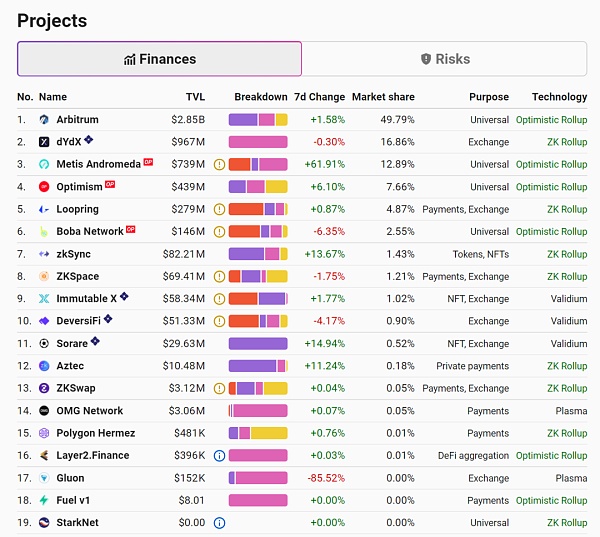Switch to the Risks tab
This screenshot has height=537, width=600.
coord(445,59)
